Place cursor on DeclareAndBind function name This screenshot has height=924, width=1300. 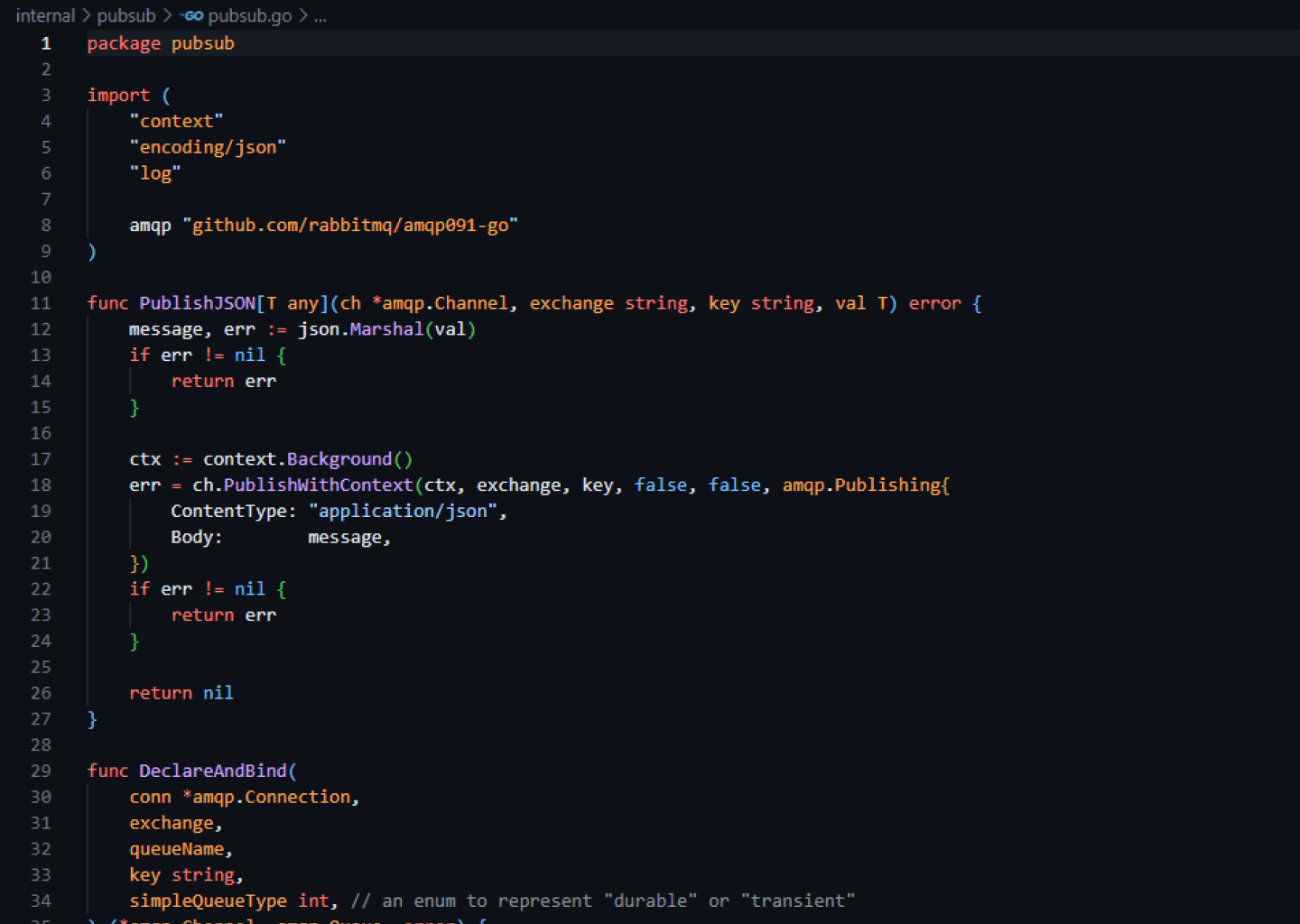[x=212, y=772]
